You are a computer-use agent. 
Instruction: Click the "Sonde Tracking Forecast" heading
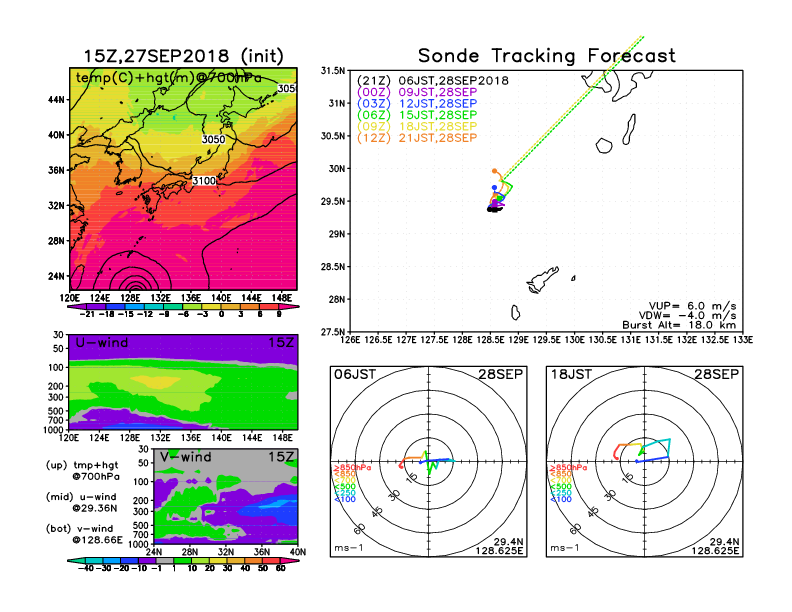coord(547,55)
